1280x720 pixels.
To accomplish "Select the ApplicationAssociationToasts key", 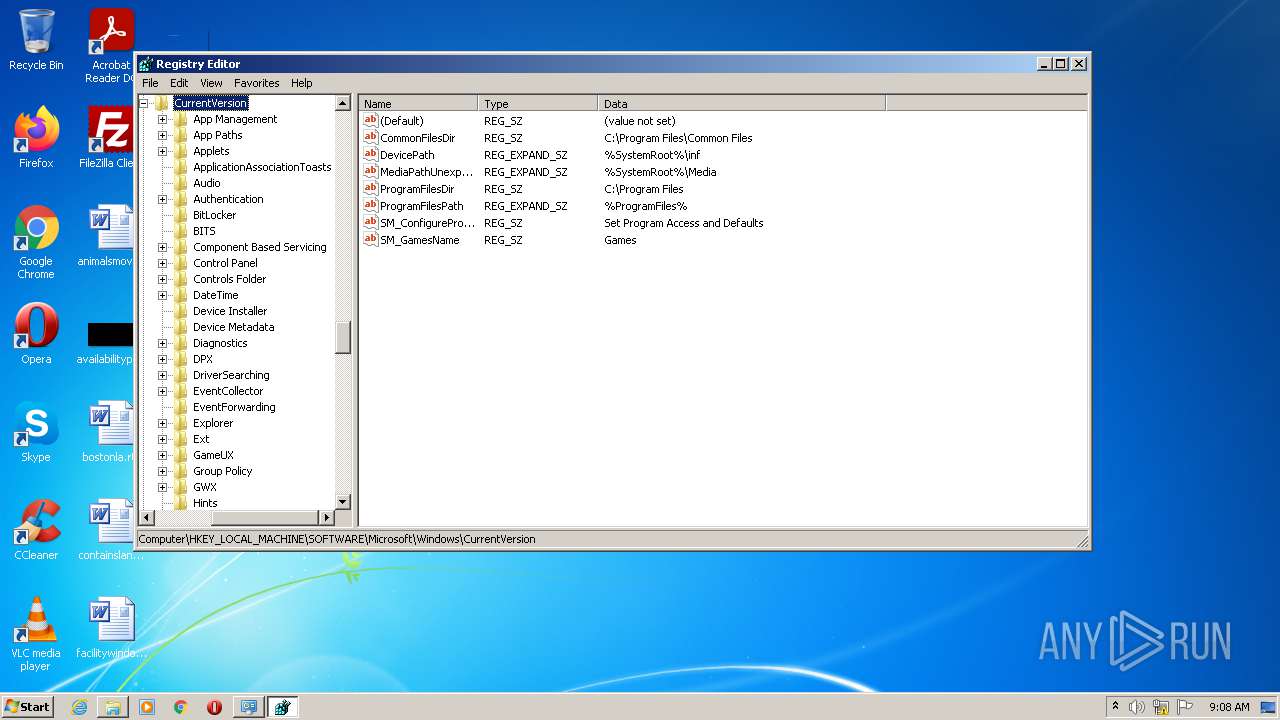I will pyautogui.click(x=262, y=167).
